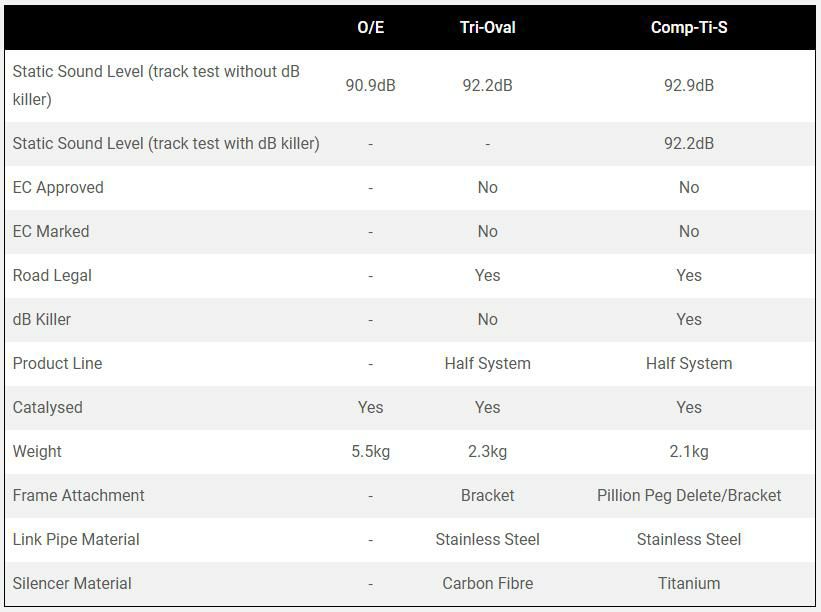Viewport: 821px width, 612px height.
Task: Click the Frame Attachment row label
Action: (x=78, y=496)
